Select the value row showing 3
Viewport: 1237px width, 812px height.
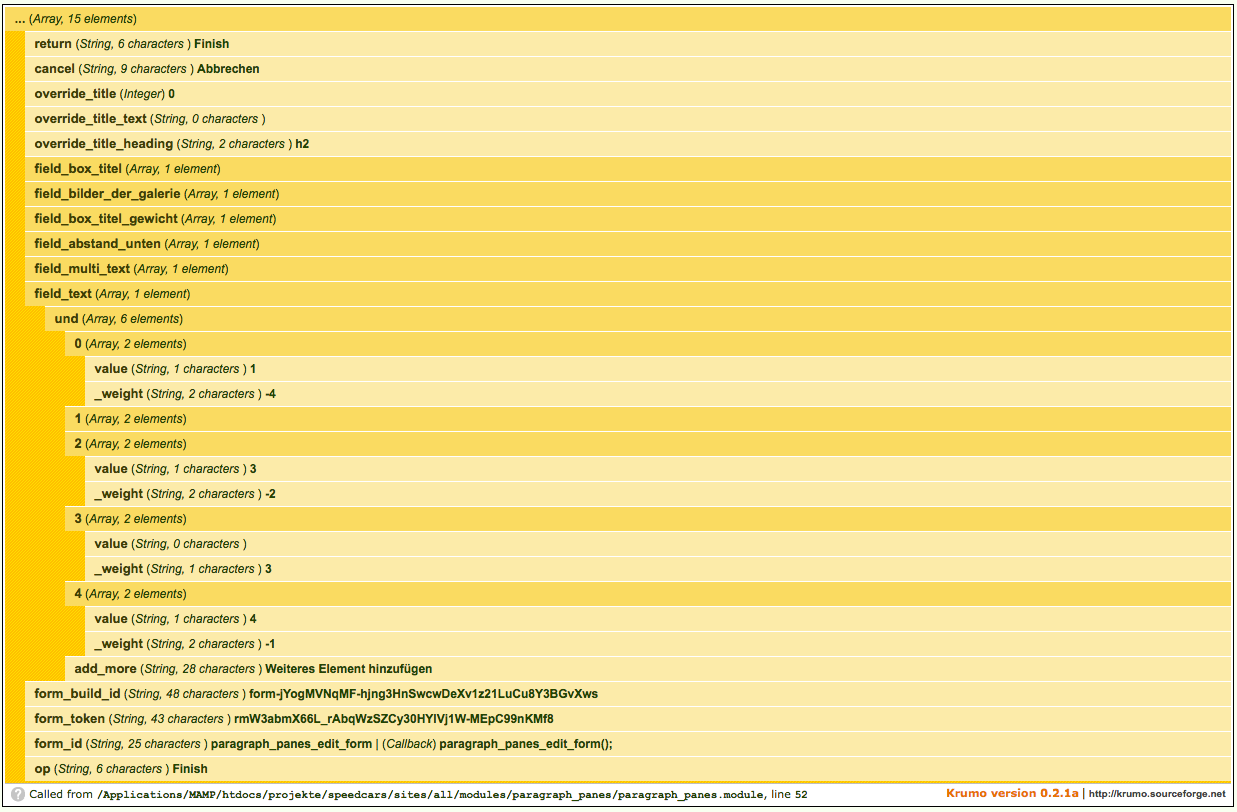pos(658,469)
